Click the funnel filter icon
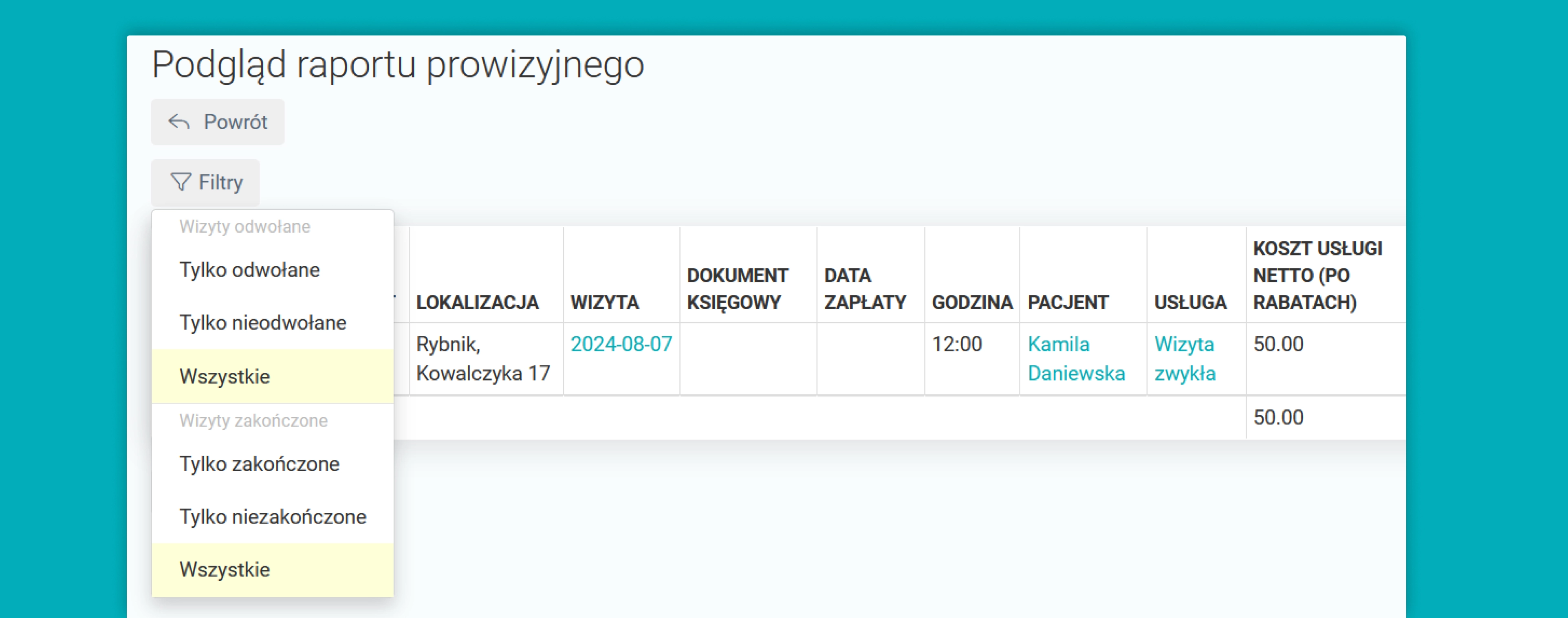1568x618 pixels. (x=181, y=182)
